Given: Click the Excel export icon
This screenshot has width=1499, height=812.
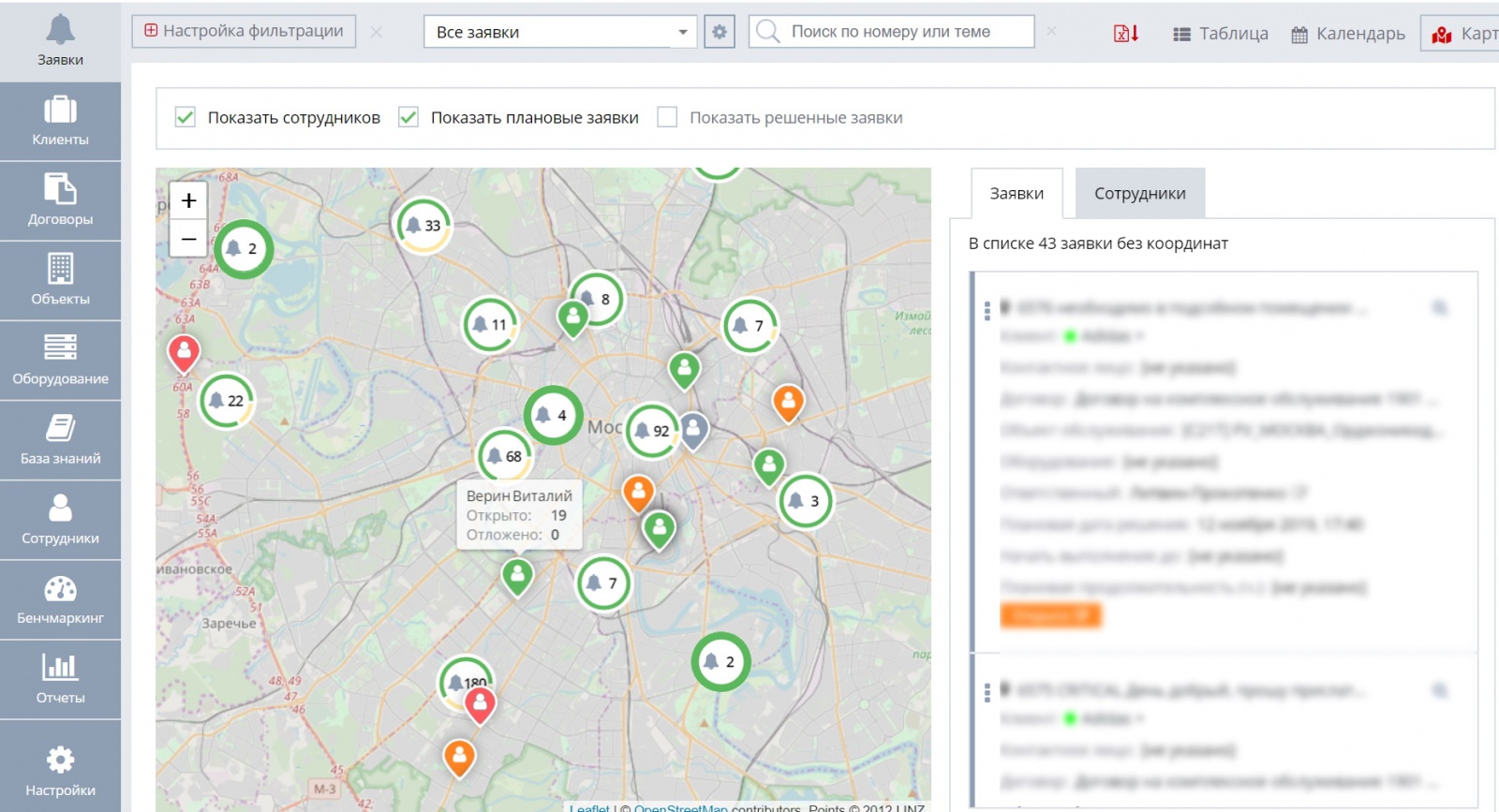Looking at the screenshot, I should (1125, 33).
